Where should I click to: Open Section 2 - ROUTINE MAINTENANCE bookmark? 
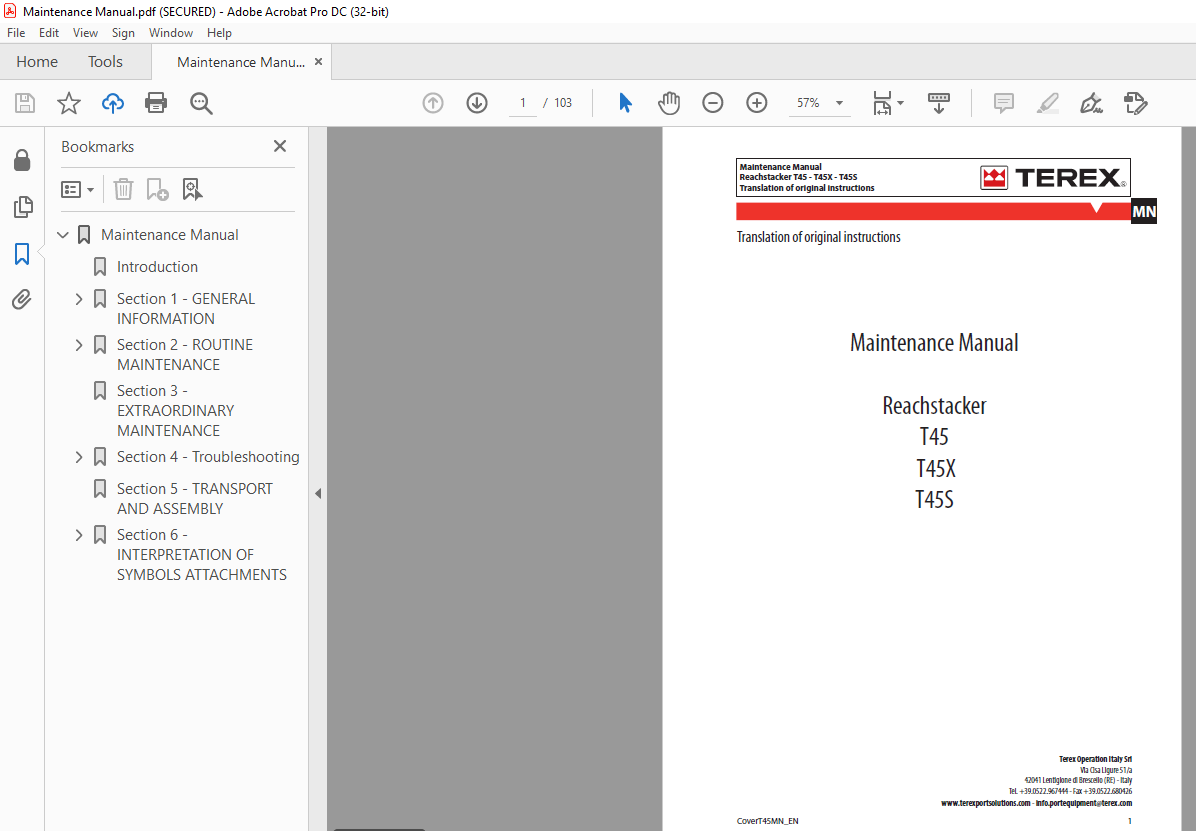click(x=185, y=355)
